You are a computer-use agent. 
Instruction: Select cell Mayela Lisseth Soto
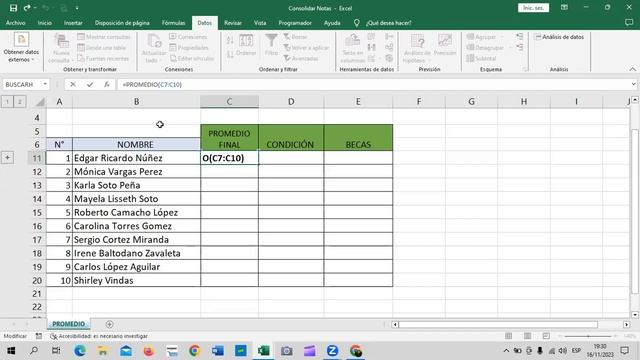[136, 199]
